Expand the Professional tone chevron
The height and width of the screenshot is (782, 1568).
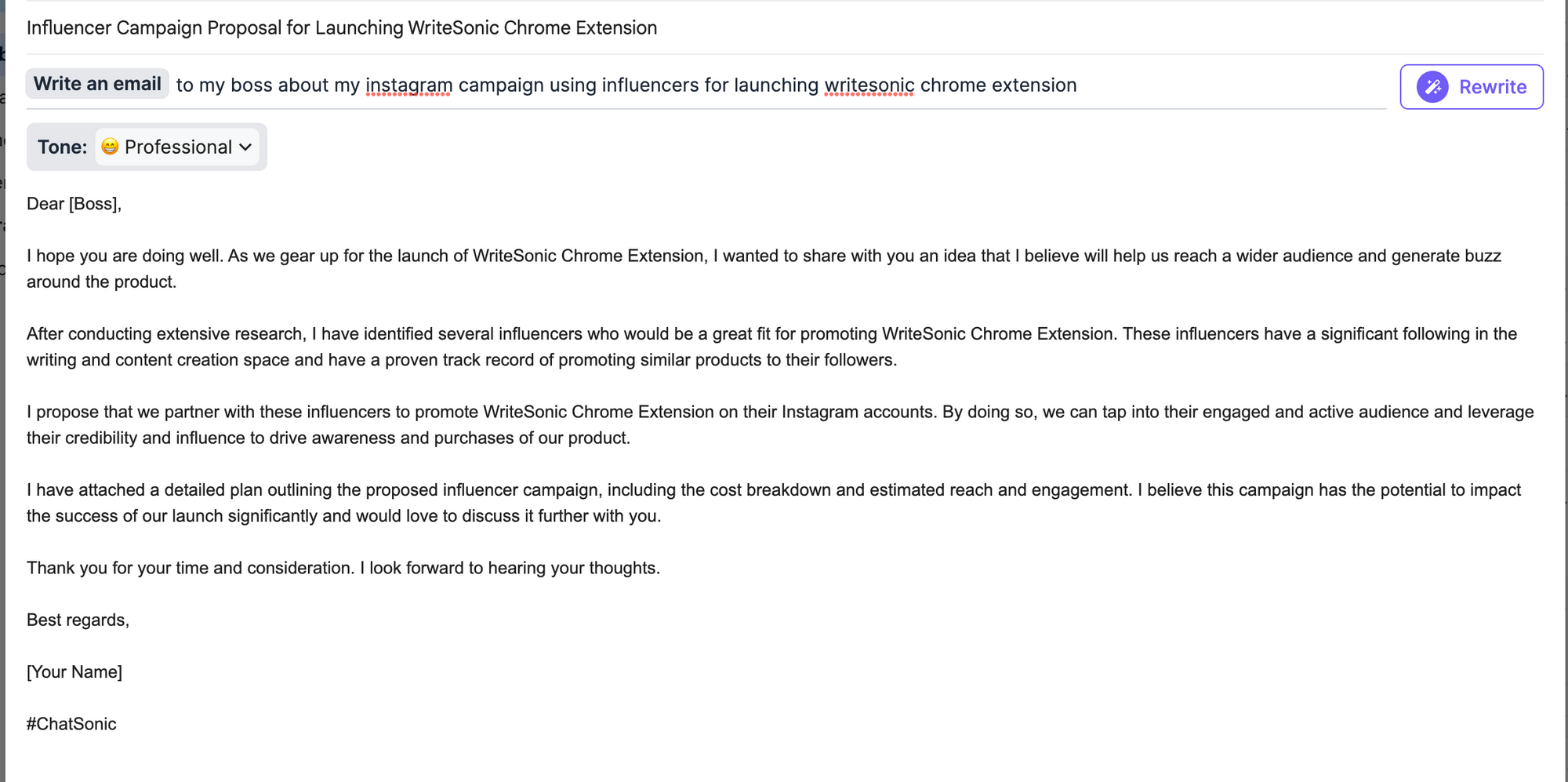245,147
